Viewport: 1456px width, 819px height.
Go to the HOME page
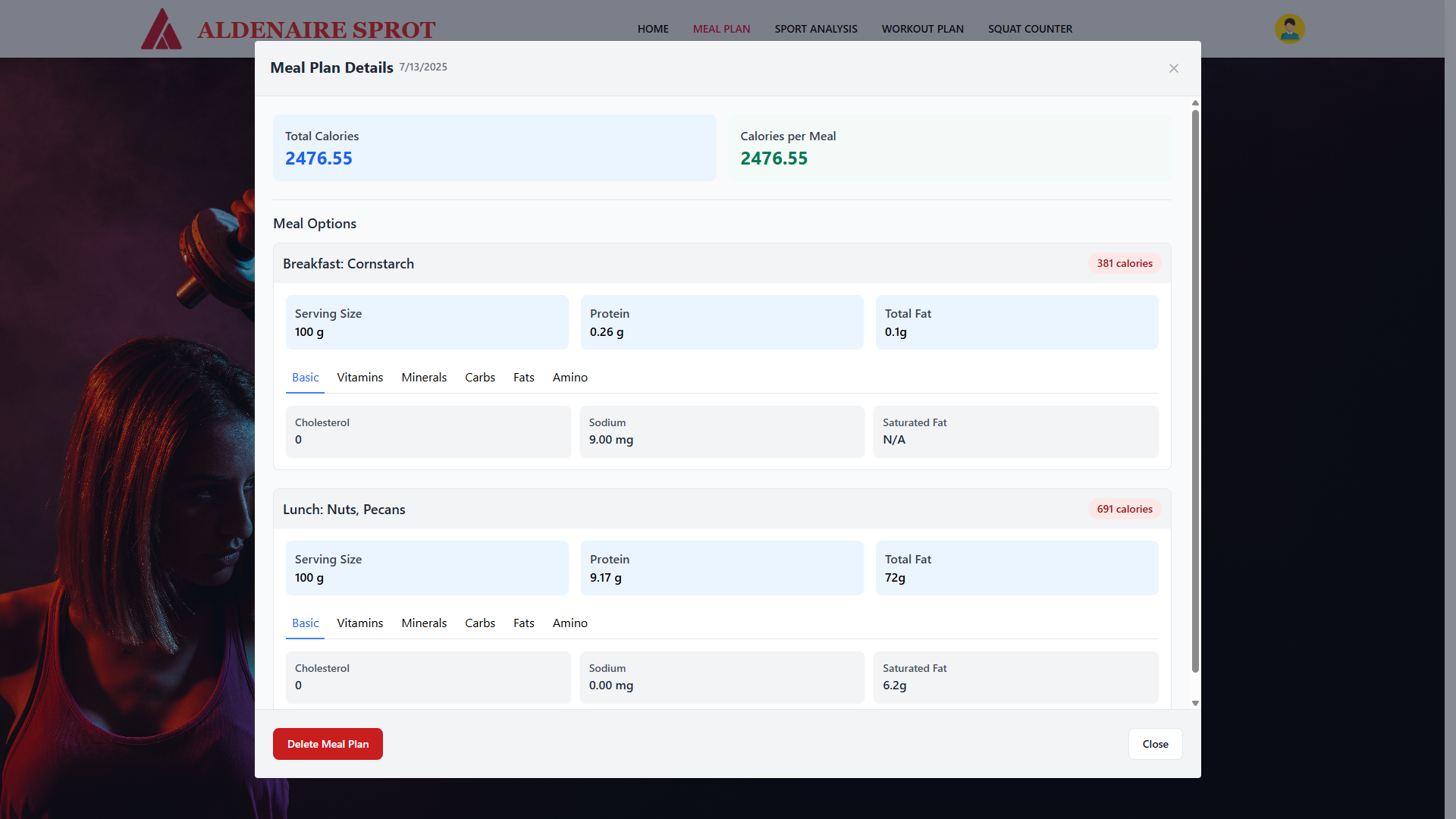[653, 29]
